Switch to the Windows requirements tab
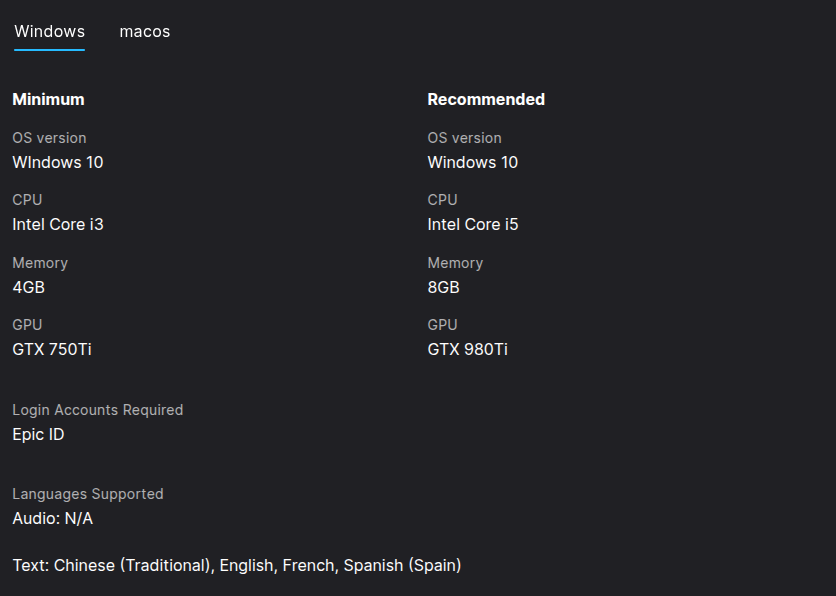 click(x=49, y=32)
